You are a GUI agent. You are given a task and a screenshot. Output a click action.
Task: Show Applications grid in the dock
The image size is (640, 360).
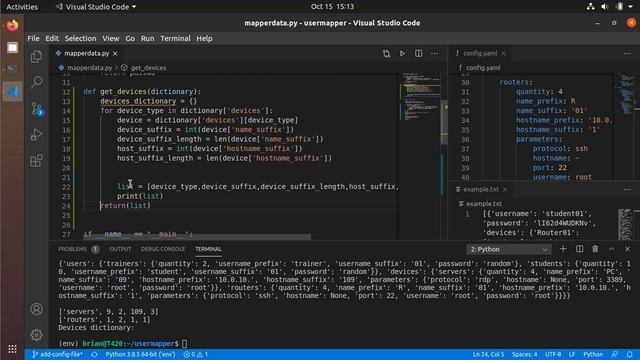[x=12, y=349]
